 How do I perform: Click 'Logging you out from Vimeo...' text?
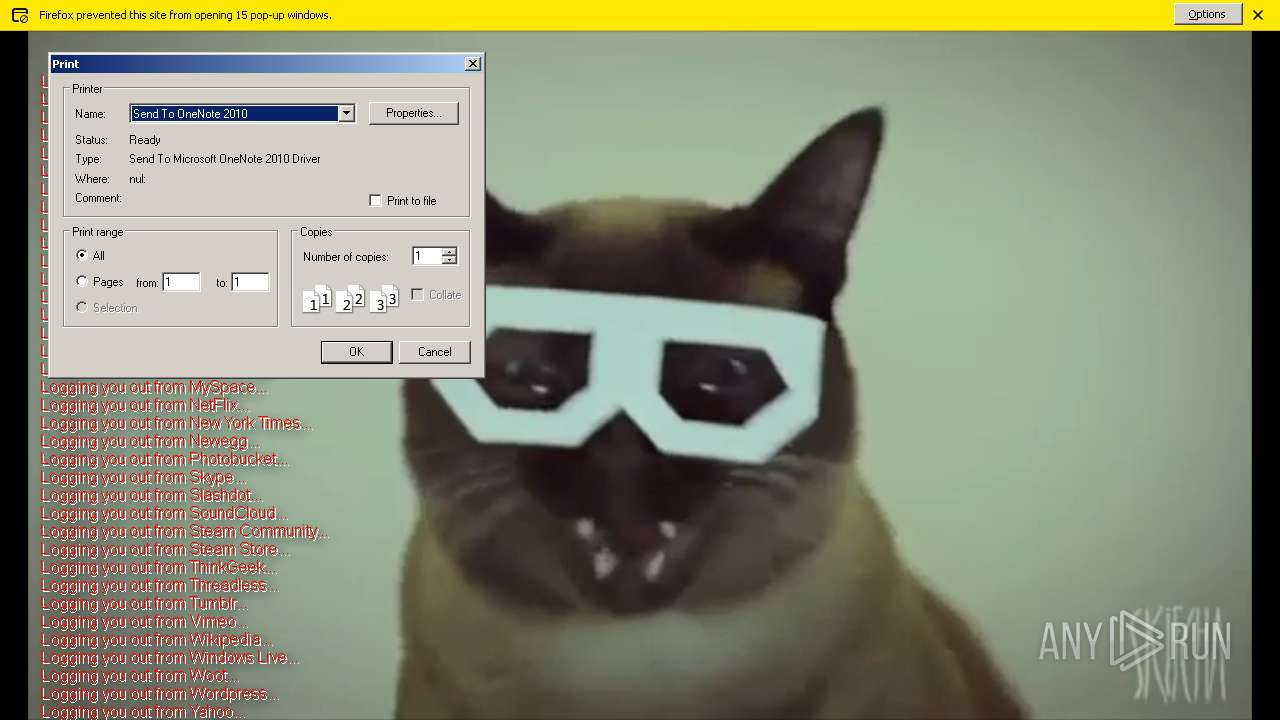pos(145,621)
